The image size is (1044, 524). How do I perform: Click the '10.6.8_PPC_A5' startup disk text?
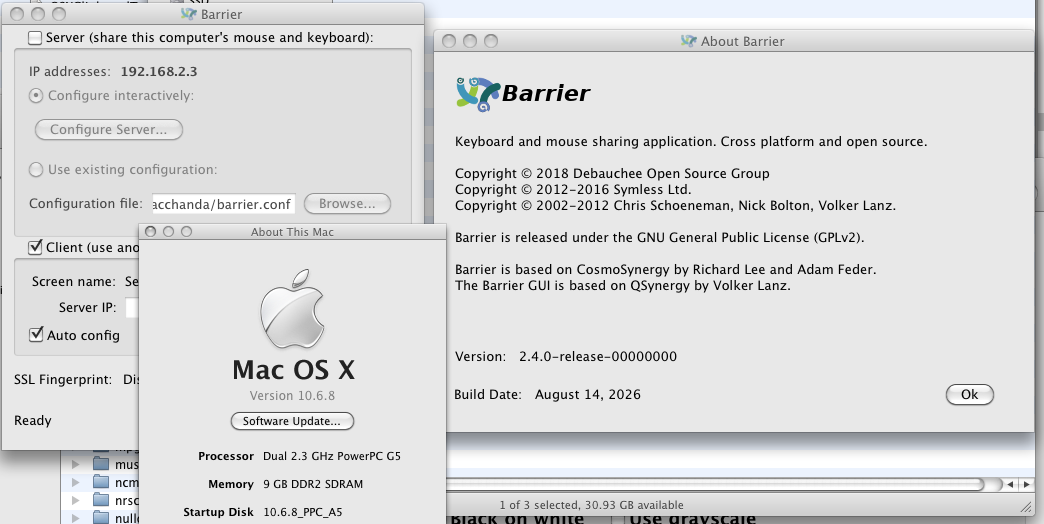pyautogui.click(x=303, y=512)
